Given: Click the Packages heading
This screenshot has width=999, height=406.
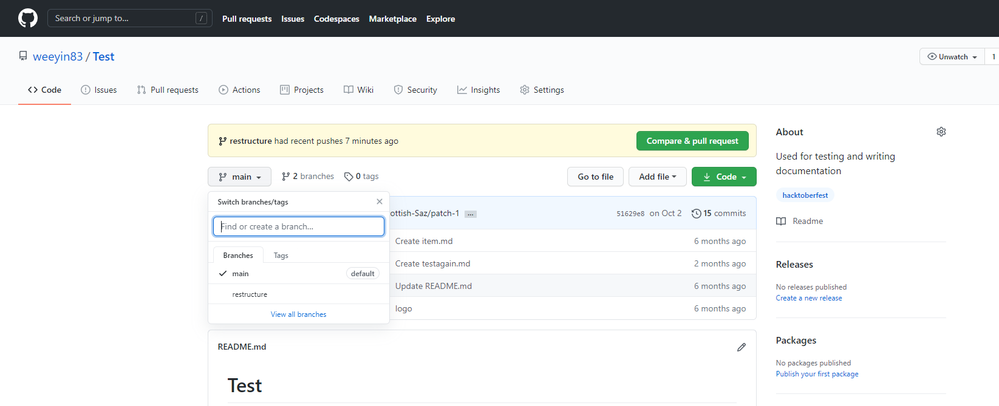Looking at the screenshot, I should (x=796, y=340).
